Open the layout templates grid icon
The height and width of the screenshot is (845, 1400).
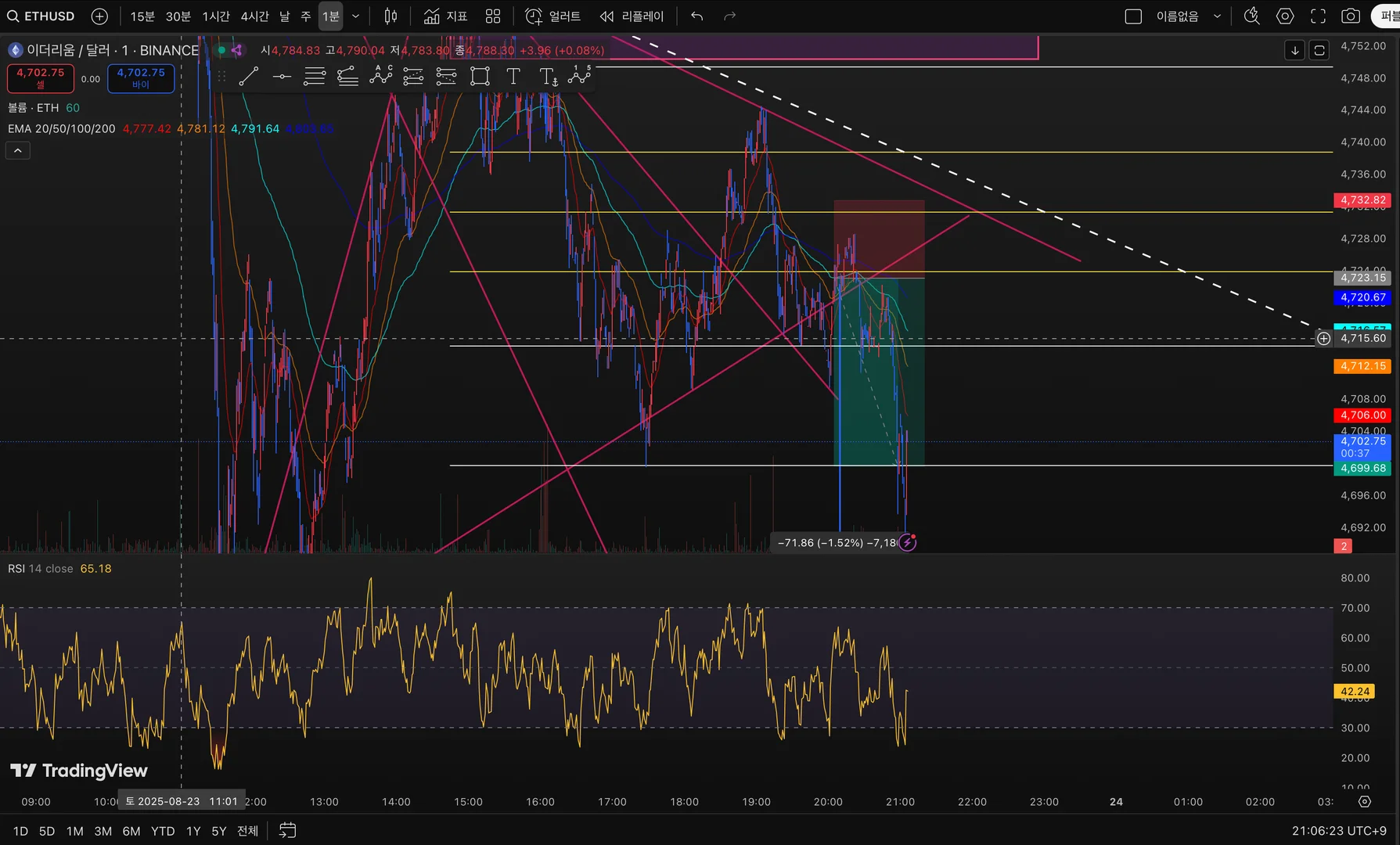click(x=493, y=16)
